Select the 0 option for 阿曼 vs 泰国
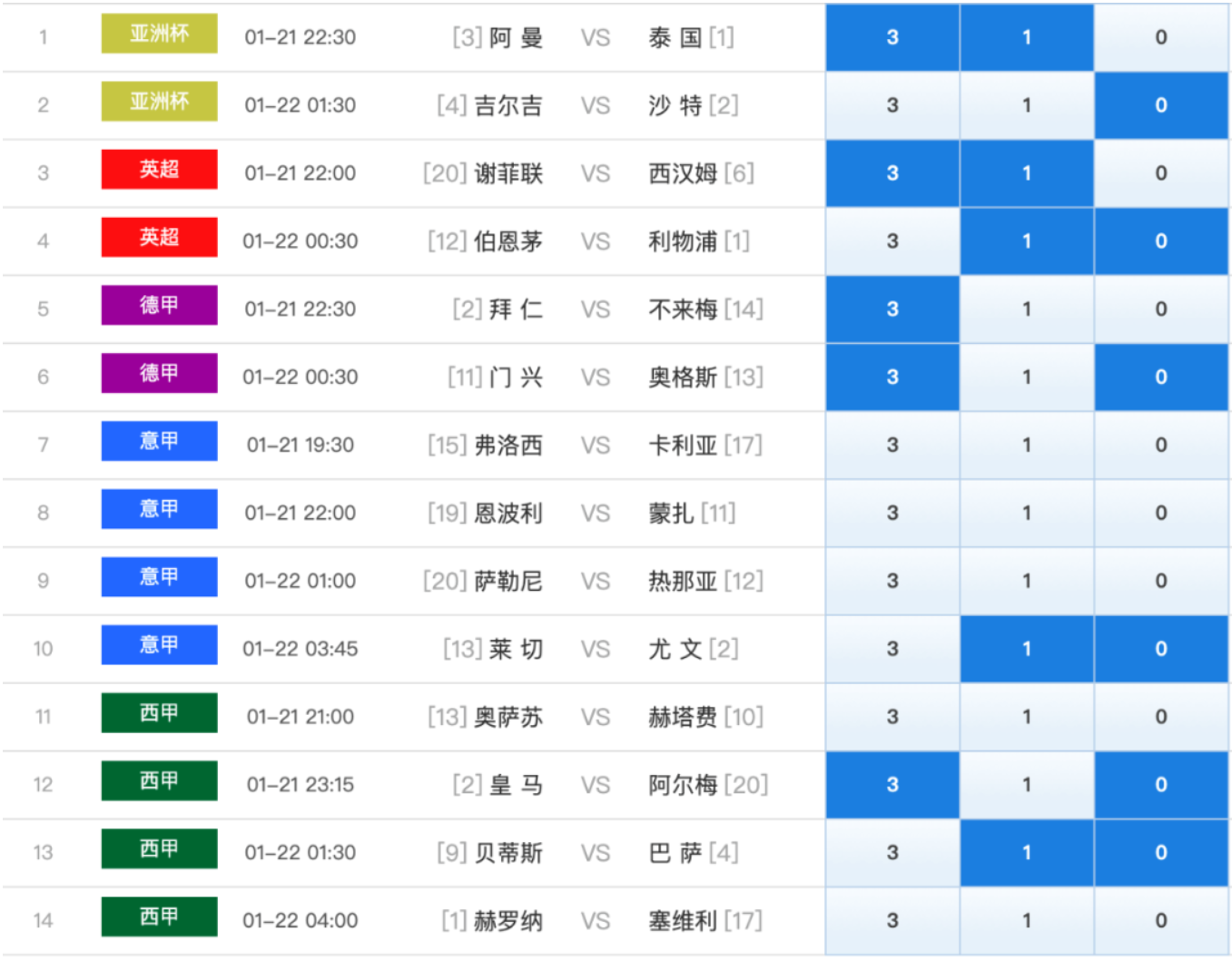Screen dimensions: 1232x961 1161,37
